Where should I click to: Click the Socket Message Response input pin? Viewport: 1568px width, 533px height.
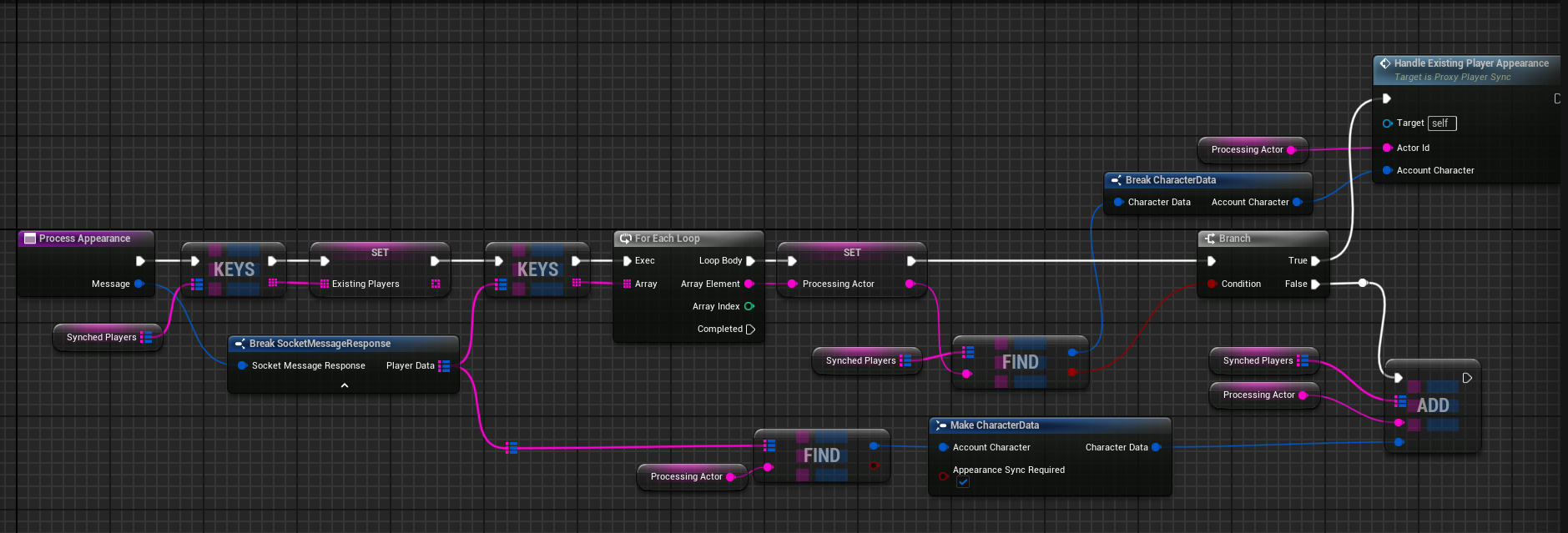coord(243,365)
